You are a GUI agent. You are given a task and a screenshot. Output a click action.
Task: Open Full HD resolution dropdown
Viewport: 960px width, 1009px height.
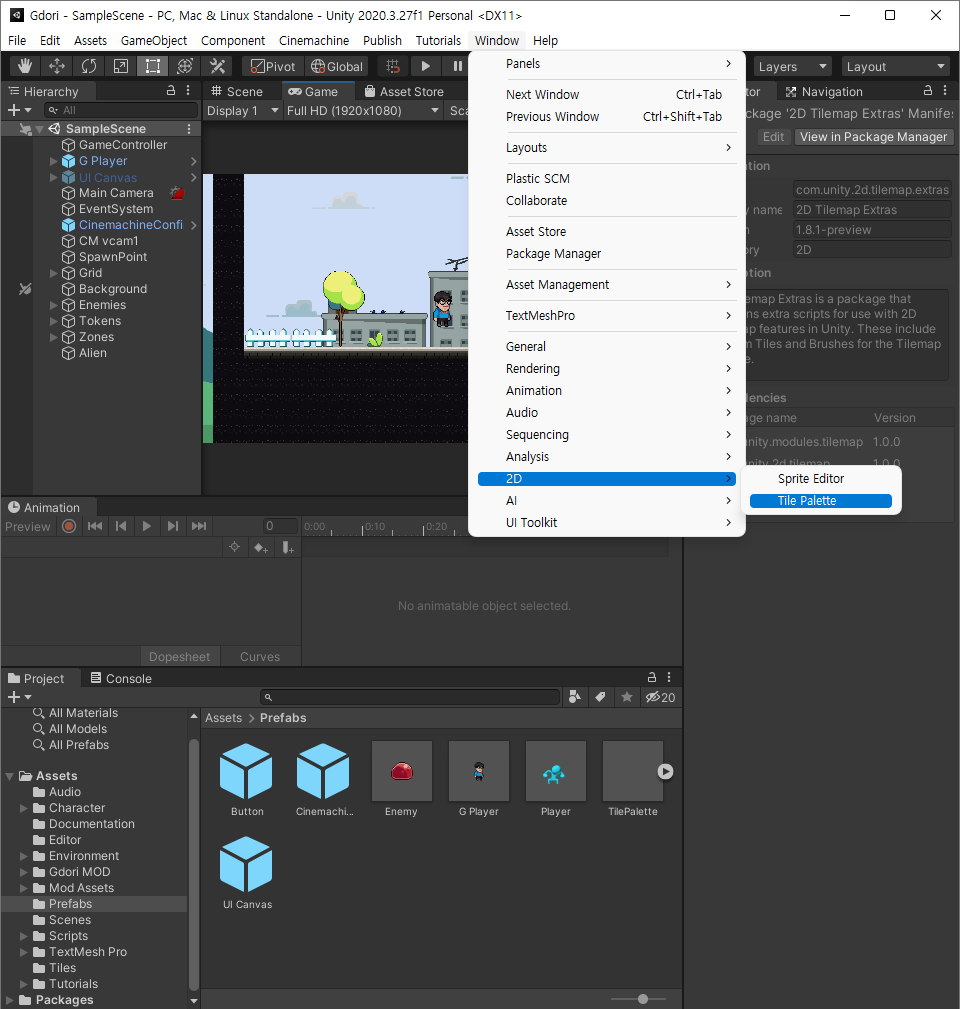tap(363, 111)
